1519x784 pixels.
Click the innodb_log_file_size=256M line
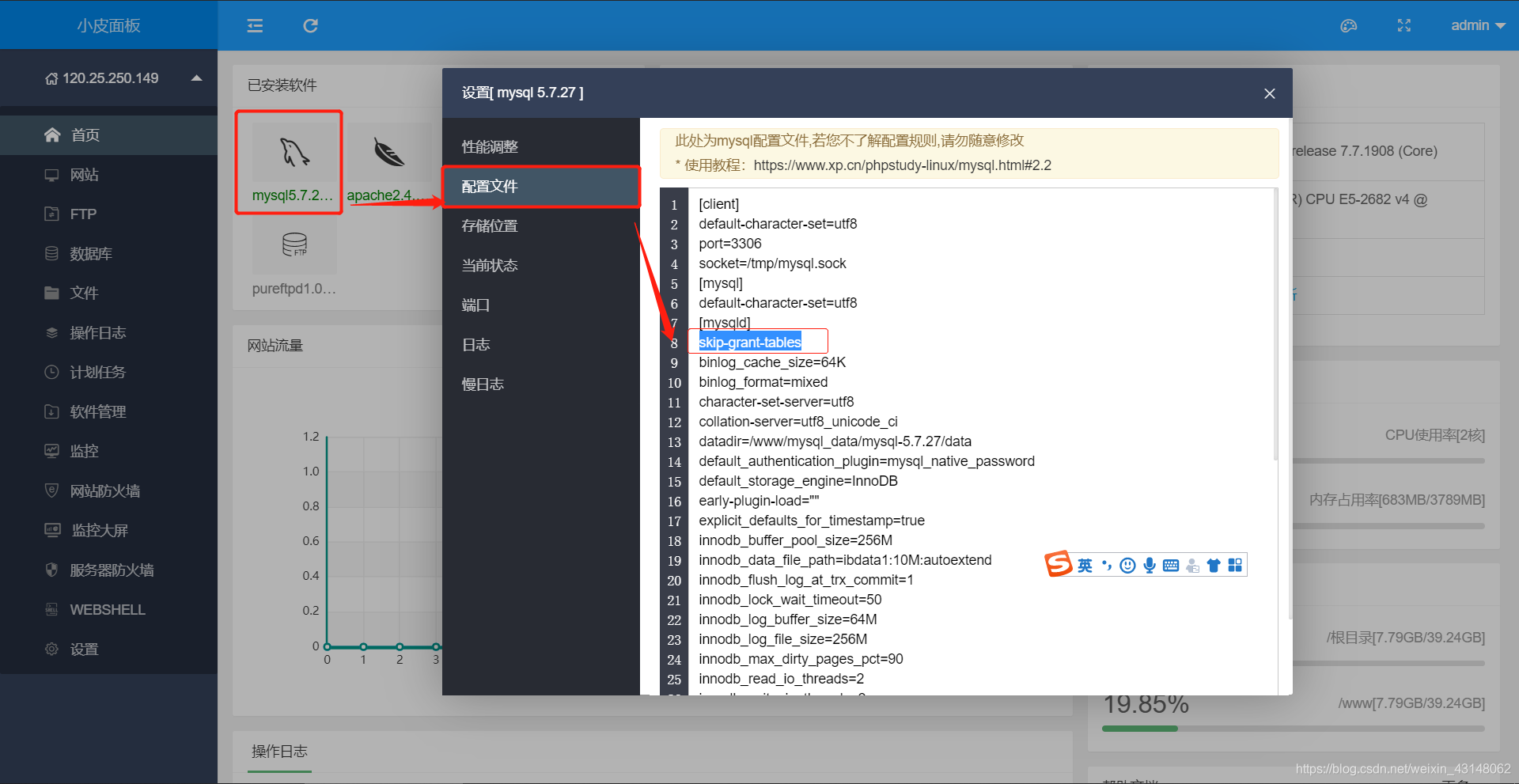pos(782,639)
